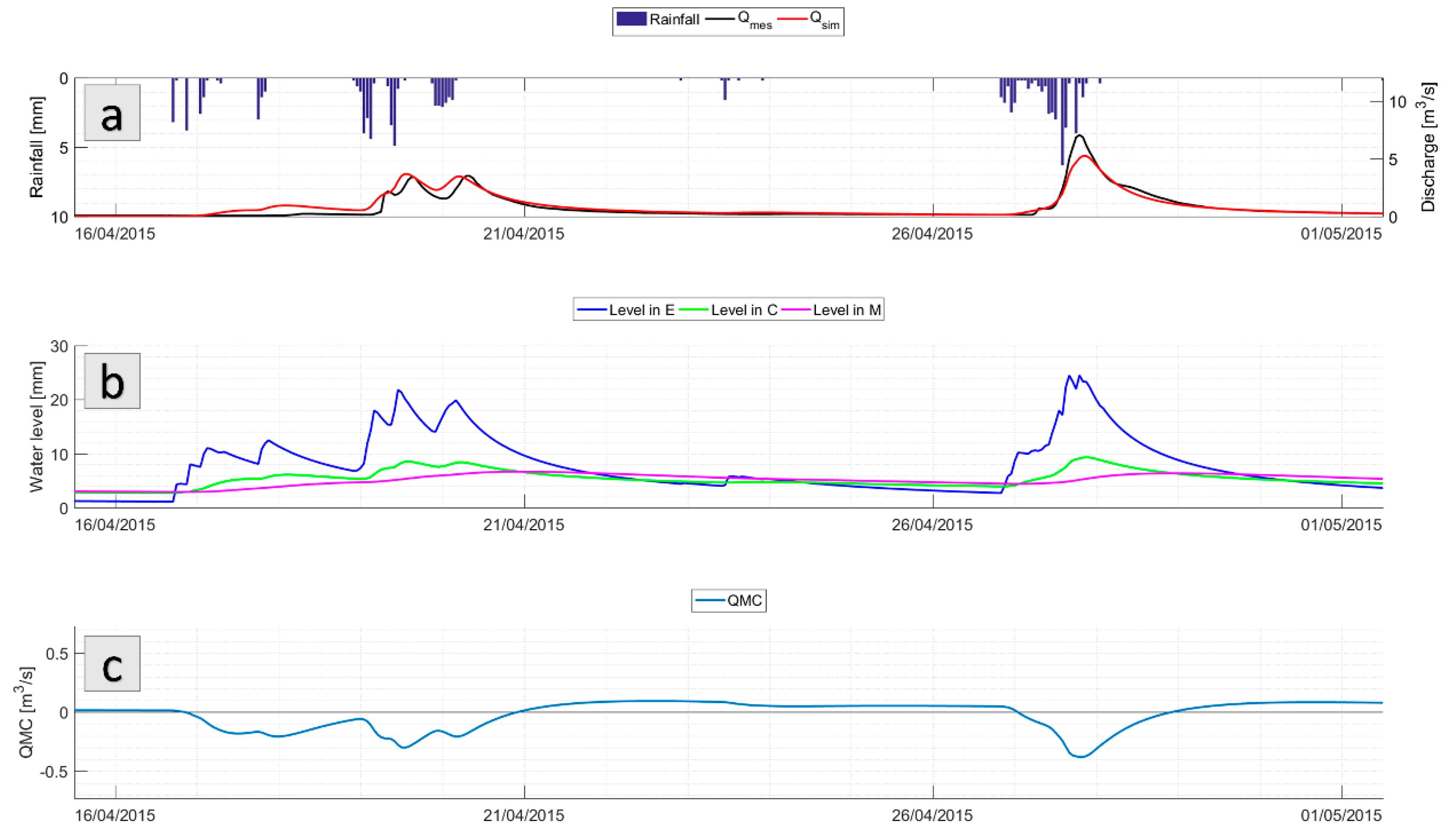Screen dimensions: 1452x840
Task: Click the 21/04/2015 tick label under rainfall plot
Action: (524, 234)
